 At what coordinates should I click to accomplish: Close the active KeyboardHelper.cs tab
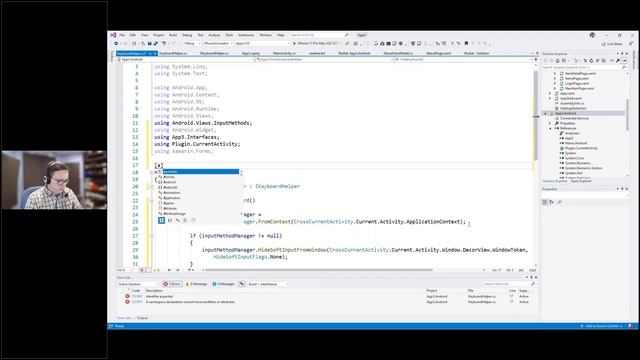pos(155,53)
